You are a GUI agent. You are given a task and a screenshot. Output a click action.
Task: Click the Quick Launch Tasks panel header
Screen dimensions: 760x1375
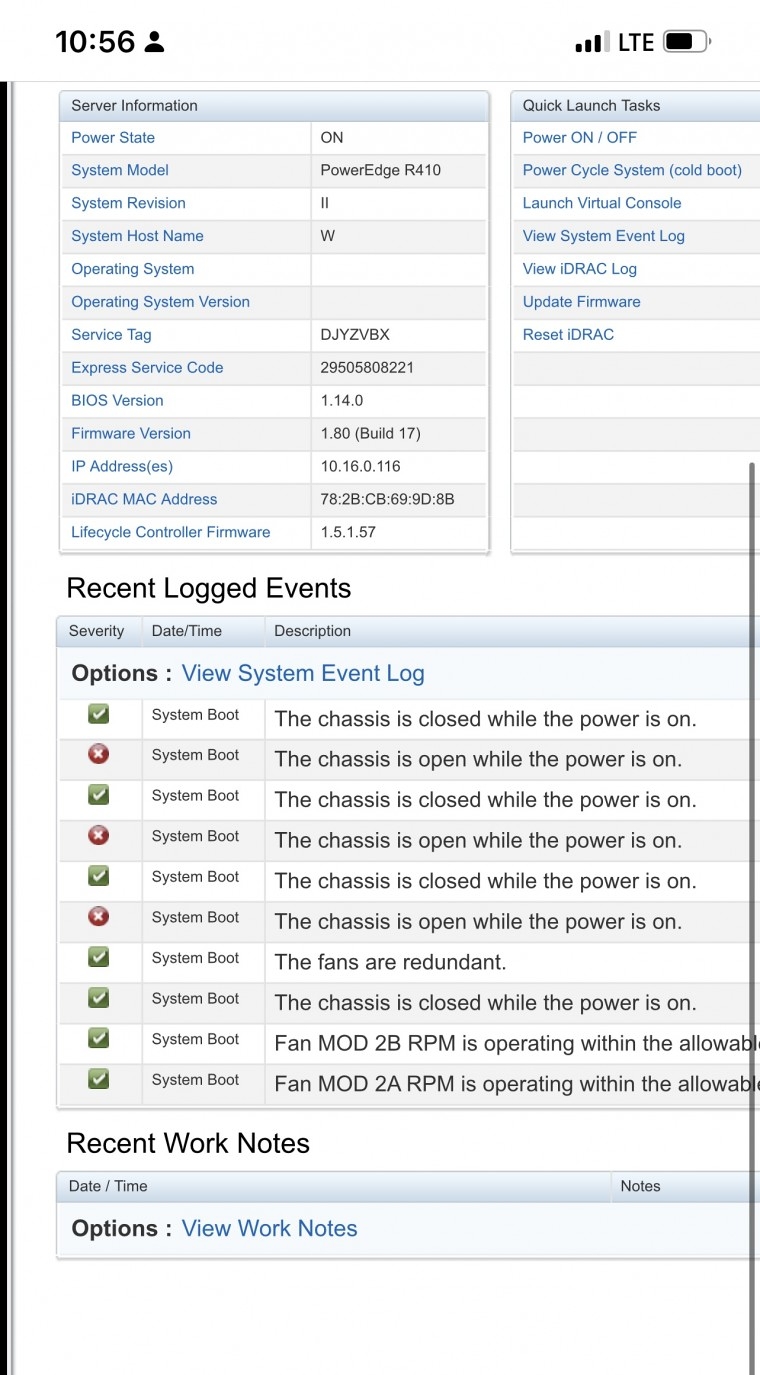tap(636, 105)
